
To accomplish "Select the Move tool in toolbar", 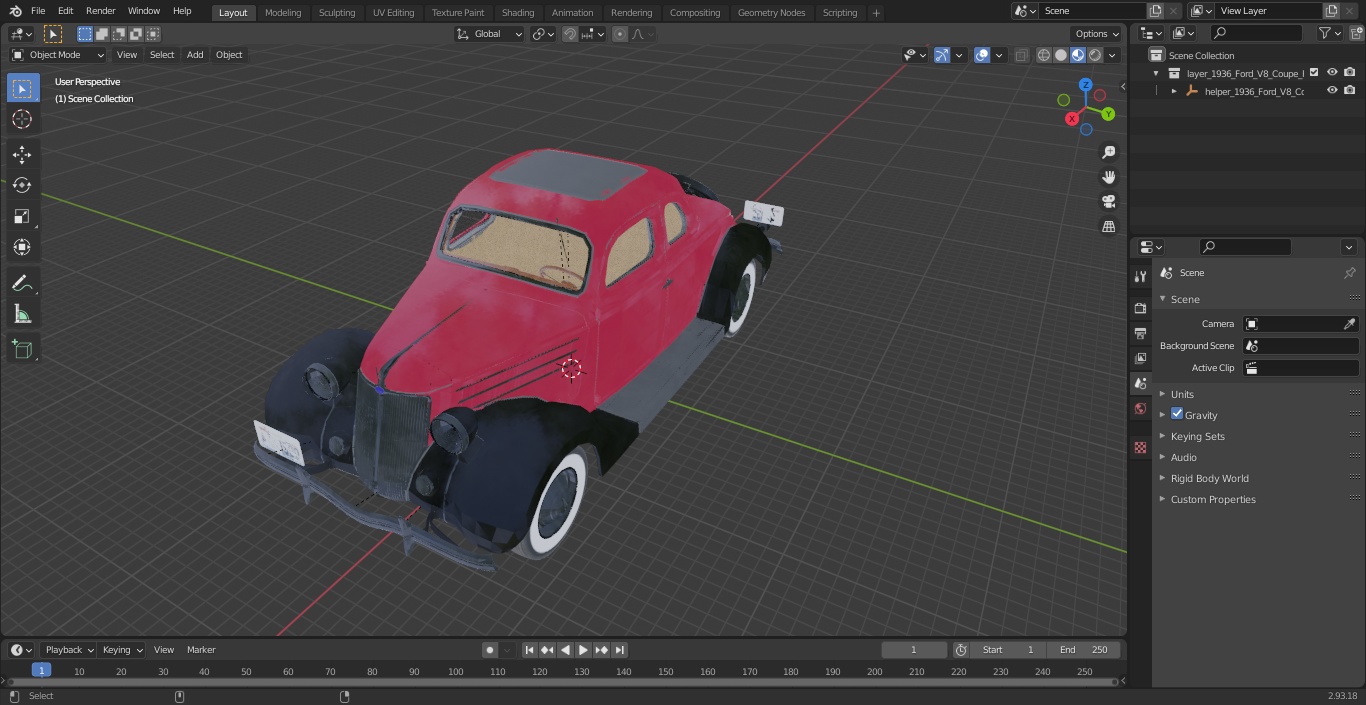I will [22, 155].
